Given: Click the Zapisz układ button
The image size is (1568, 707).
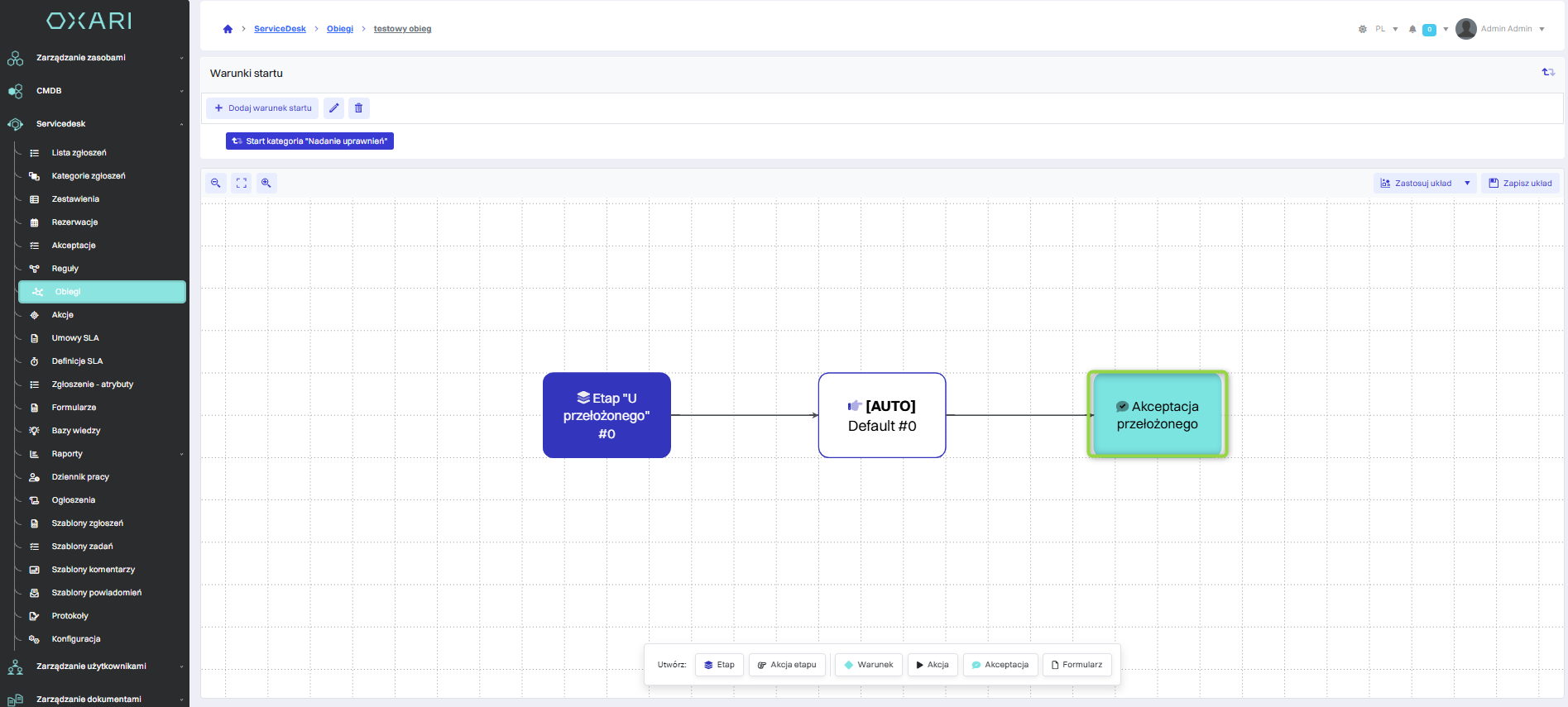Looking at the screenshot, I should point(1520,184).
